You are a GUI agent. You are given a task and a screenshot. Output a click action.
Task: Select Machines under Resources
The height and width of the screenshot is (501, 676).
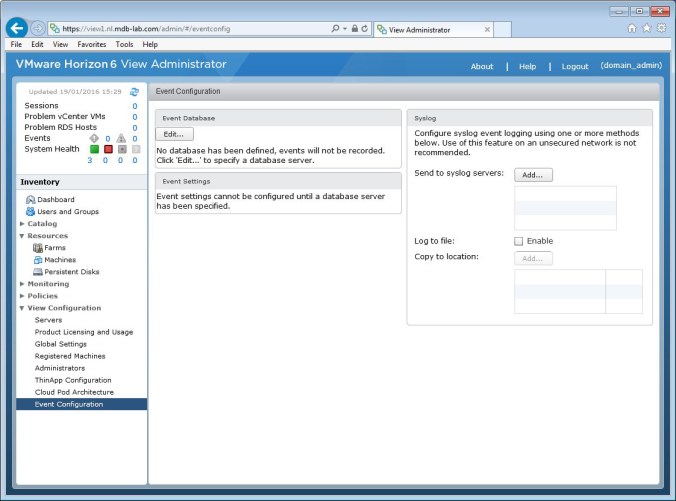coord(59,260)
